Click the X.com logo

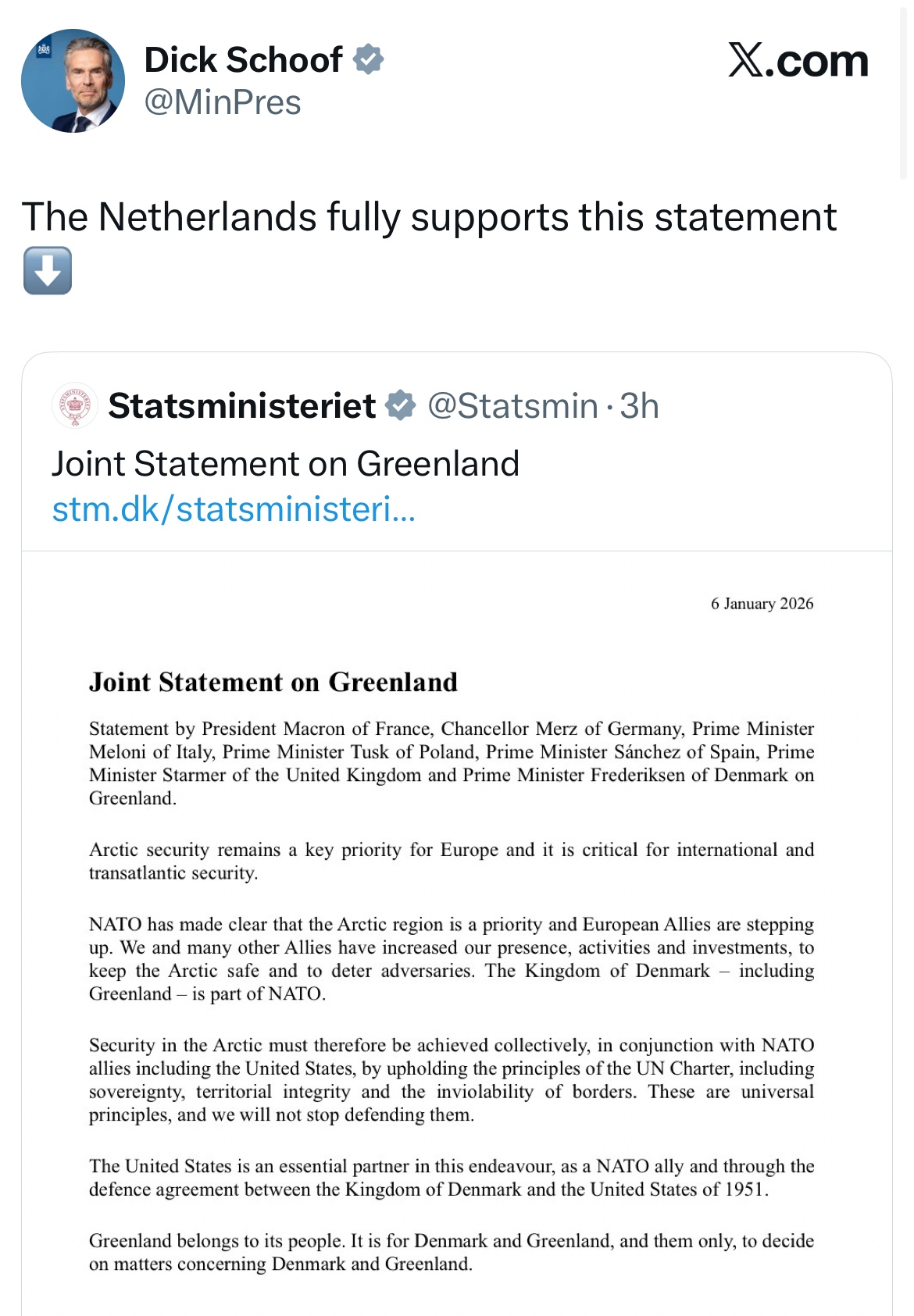pos(798,61)
